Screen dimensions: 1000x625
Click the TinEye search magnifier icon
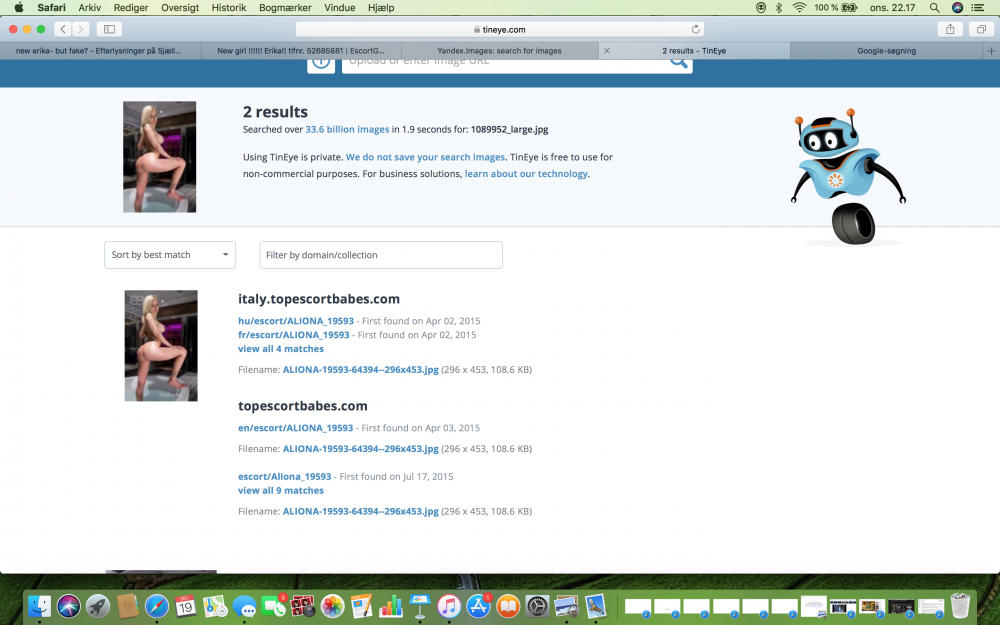(679, 62)
